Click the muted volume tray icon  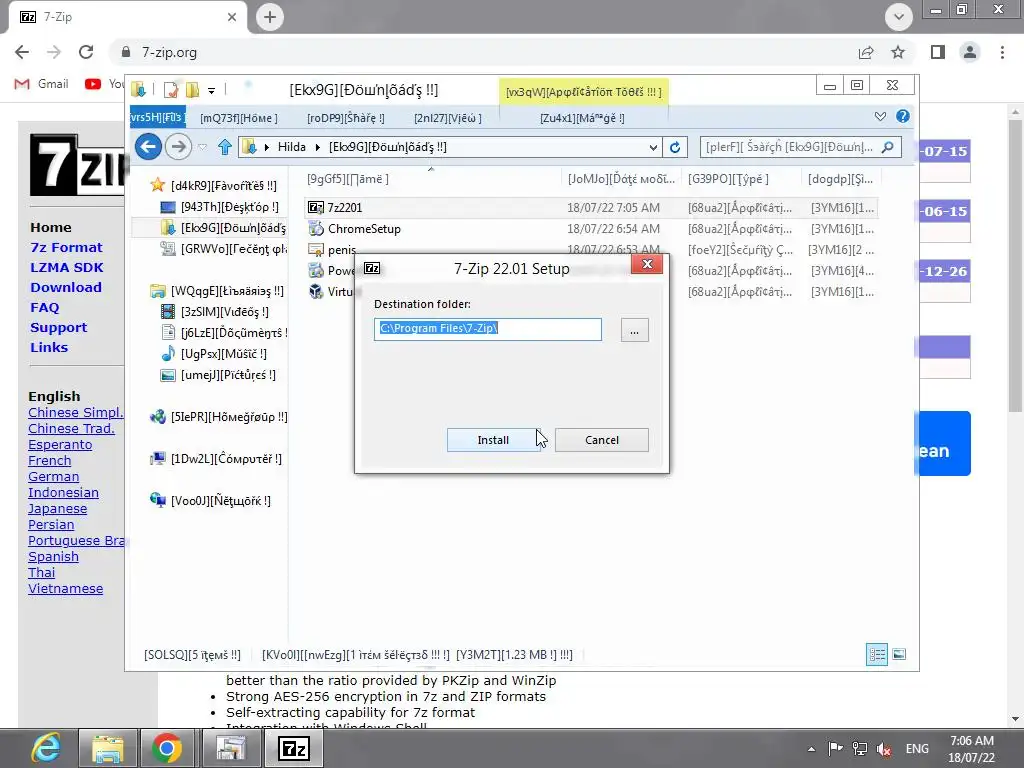tap(884, 749)
